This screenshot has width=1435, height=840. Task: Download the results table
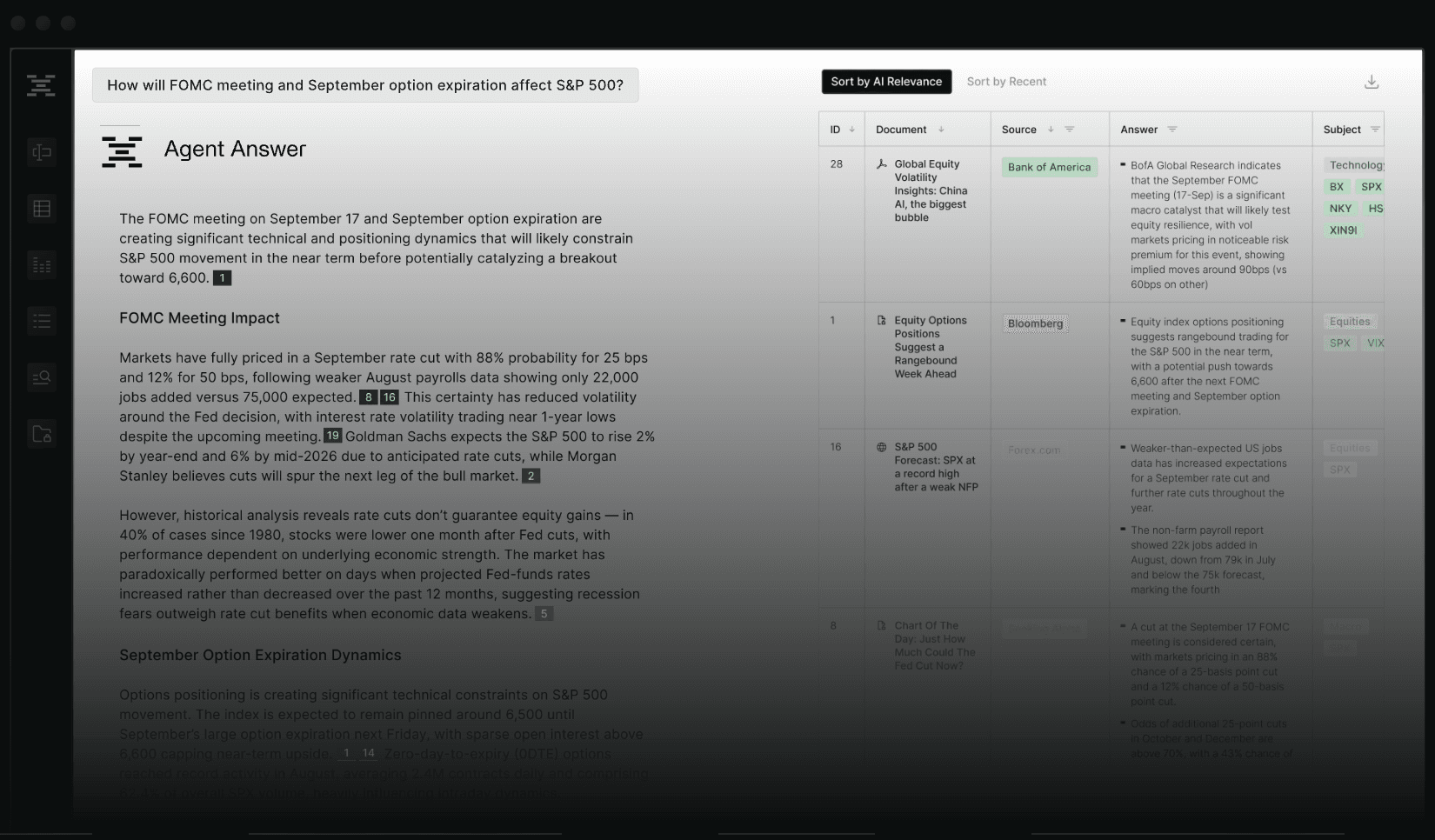[x=1372, y=82]
